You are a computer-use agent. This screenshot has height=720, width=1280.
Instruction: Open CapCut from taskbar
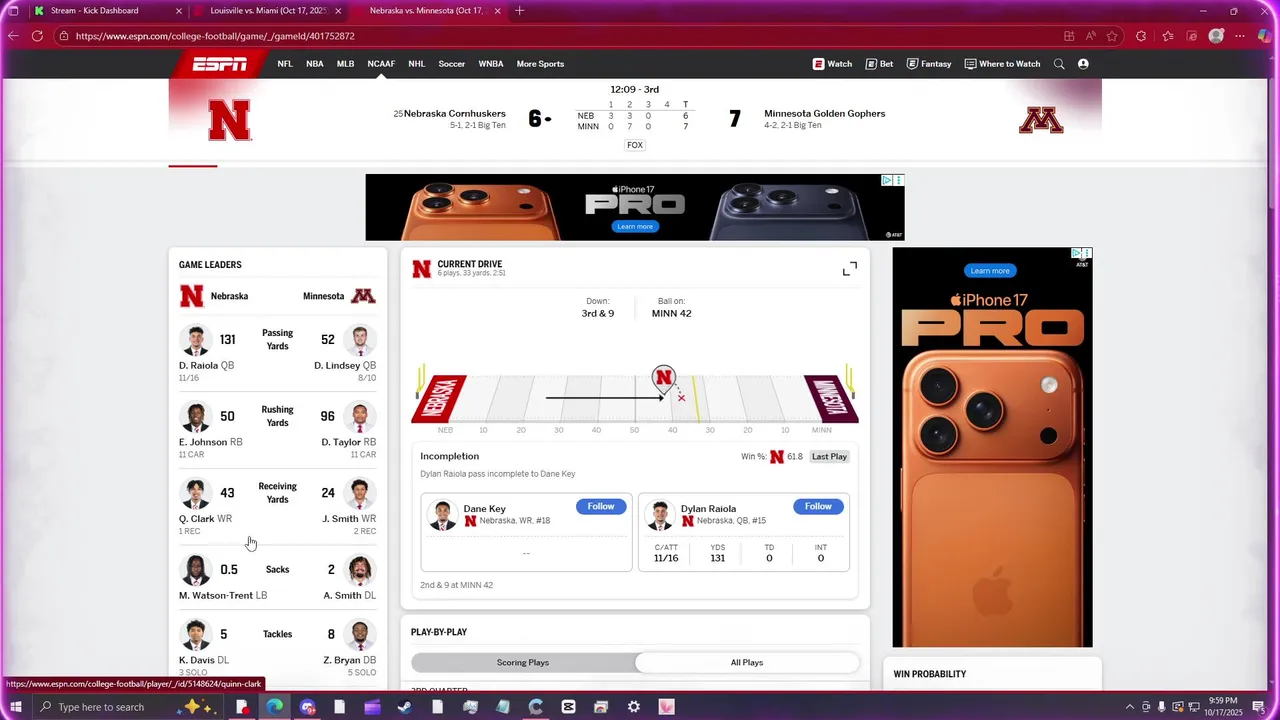click(x=569, y=707)
